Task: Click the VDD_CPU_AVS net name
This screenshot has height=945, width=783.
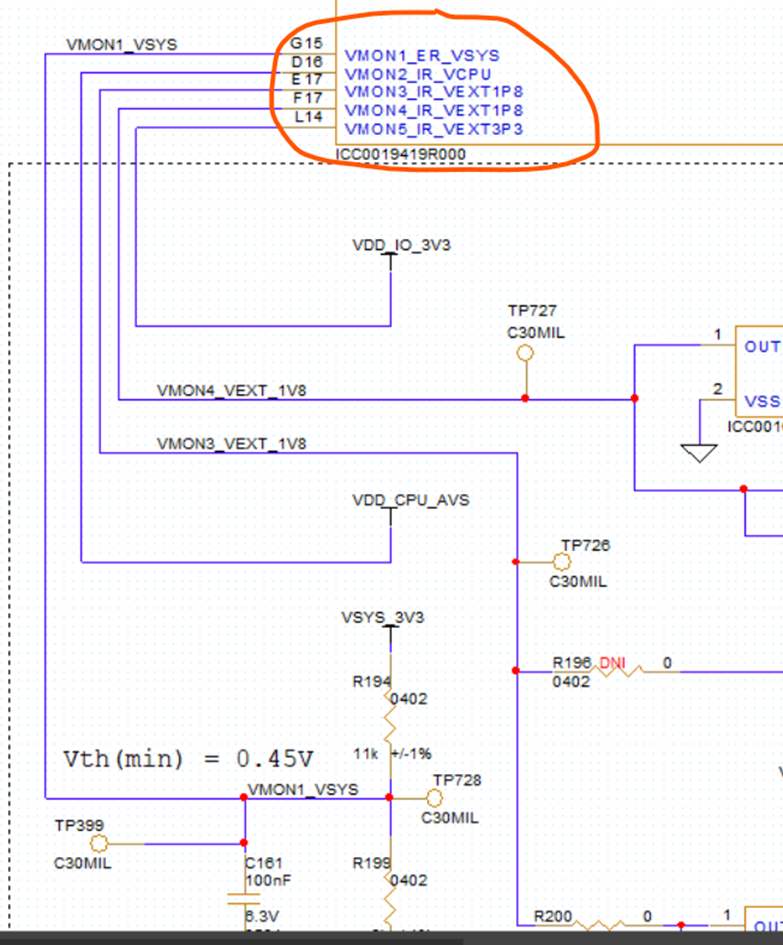Action: coord(410,500)
